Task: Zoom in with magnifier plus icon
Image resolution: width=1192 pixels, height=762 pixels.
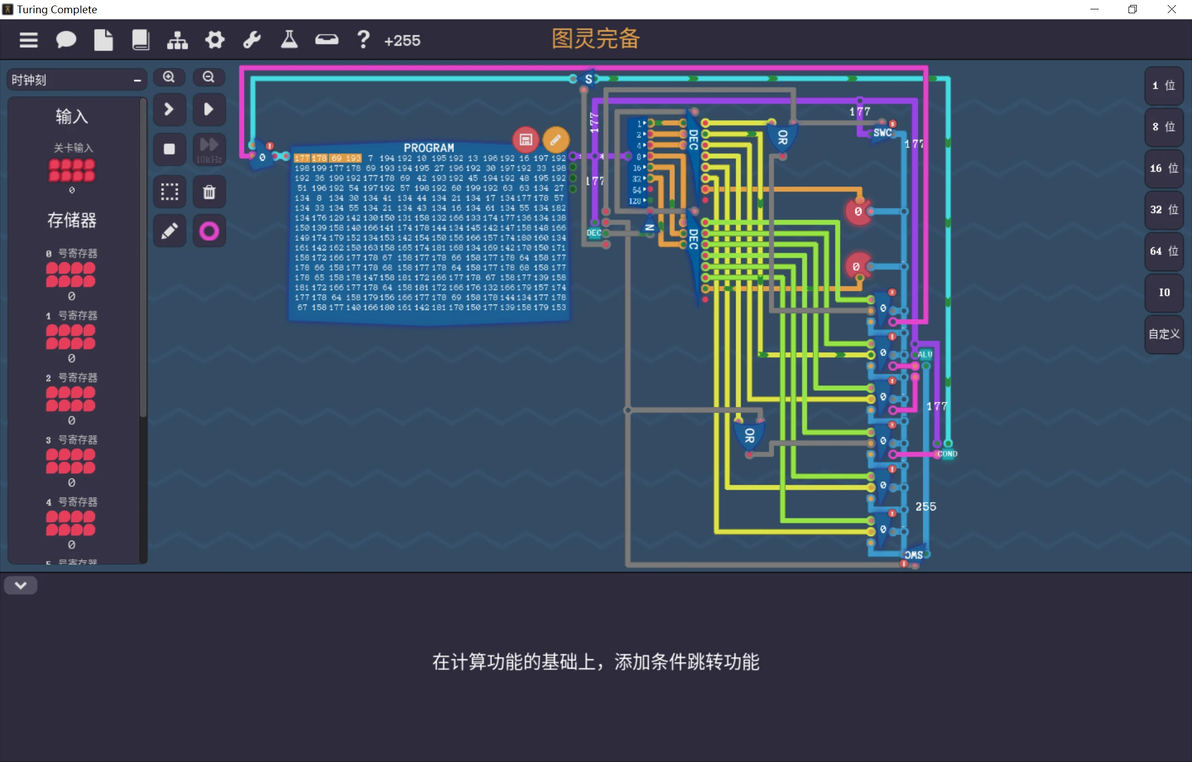Action: (x=169, y=77)
